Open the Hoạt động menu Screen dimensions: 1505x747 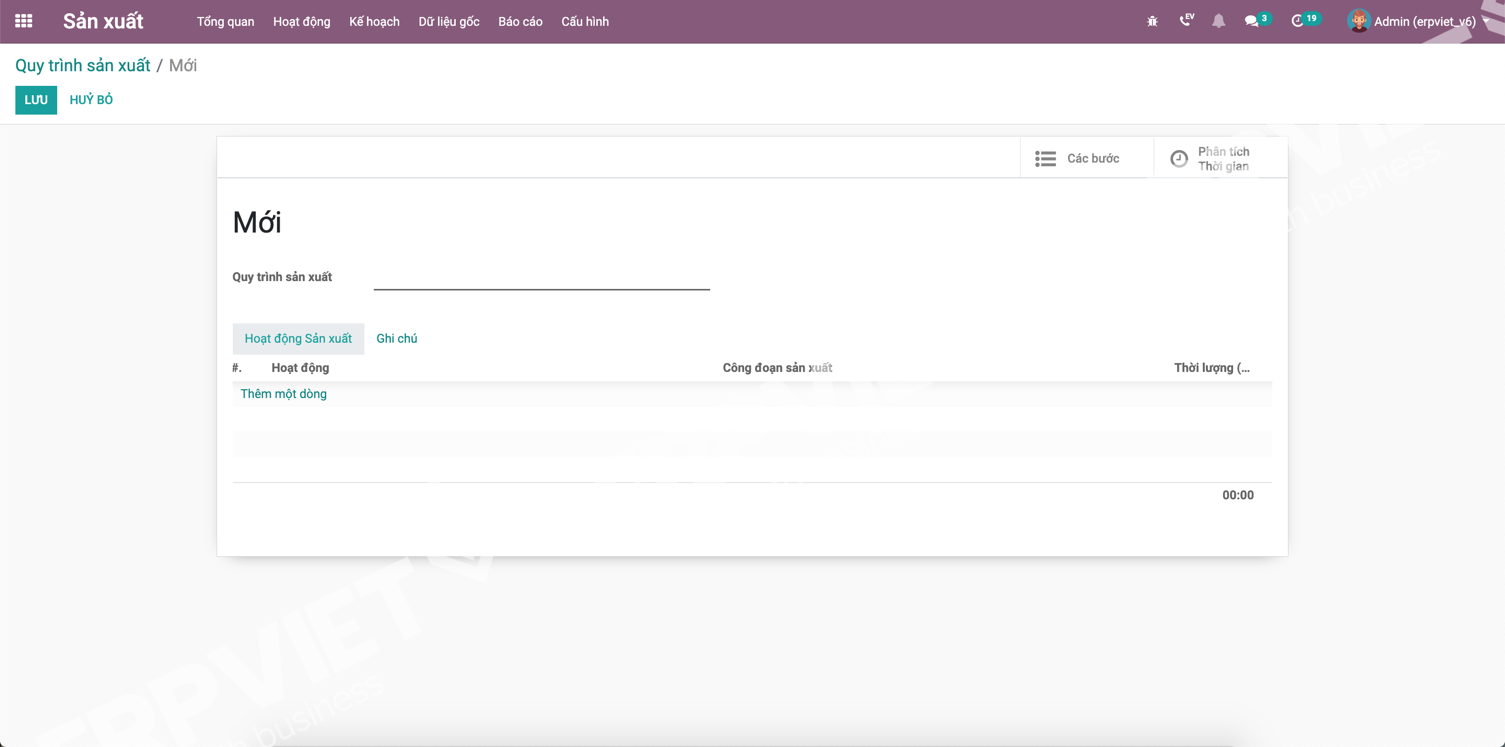pos(301,22)
